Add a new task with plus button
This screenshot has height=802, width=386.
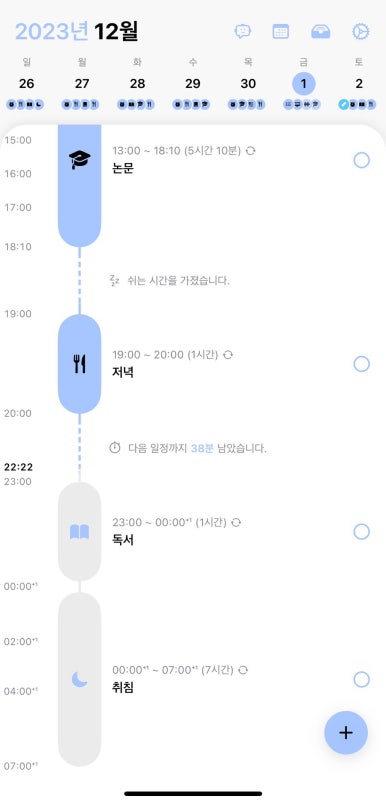point(346,732)
